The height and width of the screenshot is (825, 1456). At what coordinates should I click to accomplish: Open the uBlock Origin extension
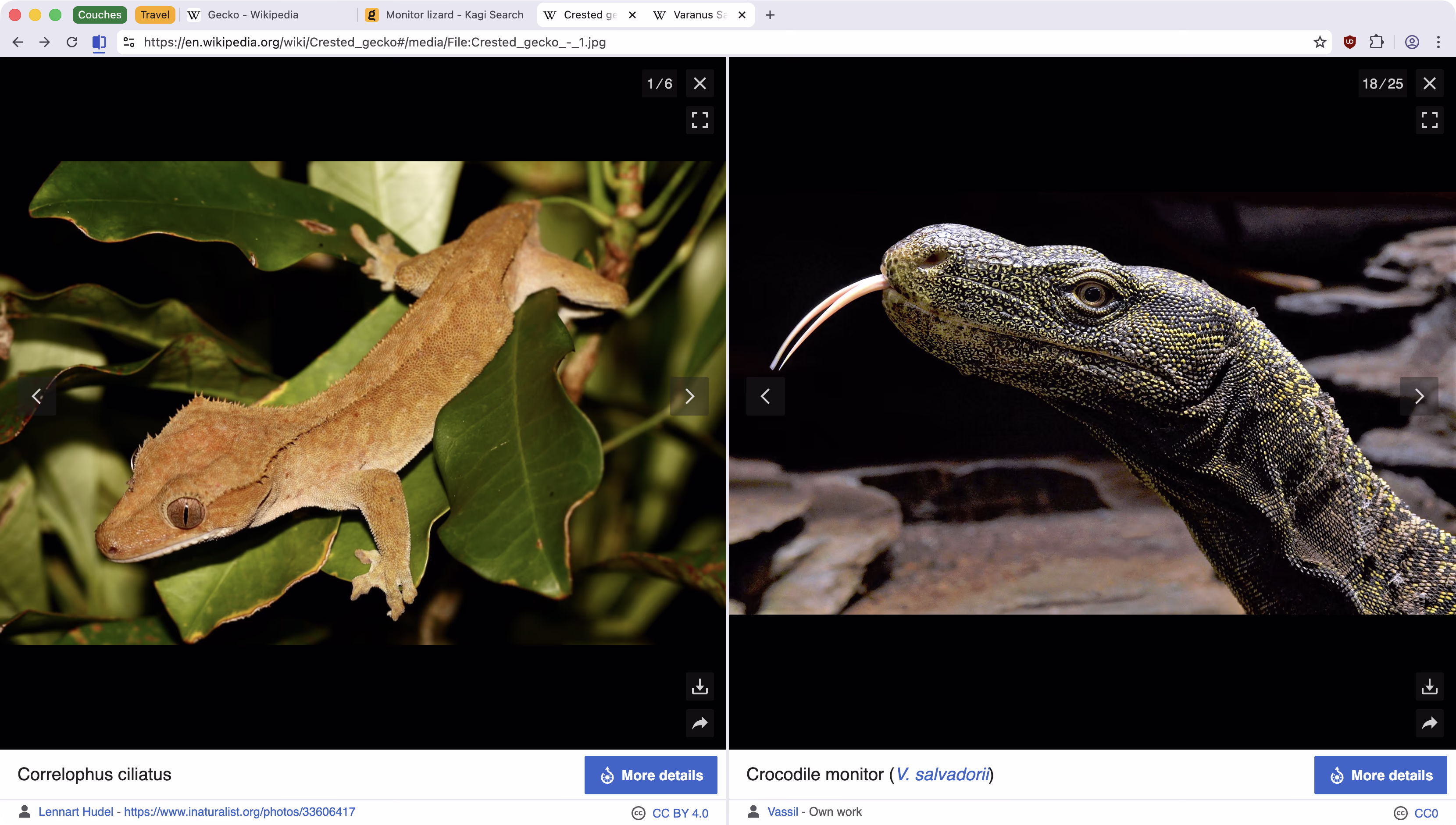point(1349,41)
